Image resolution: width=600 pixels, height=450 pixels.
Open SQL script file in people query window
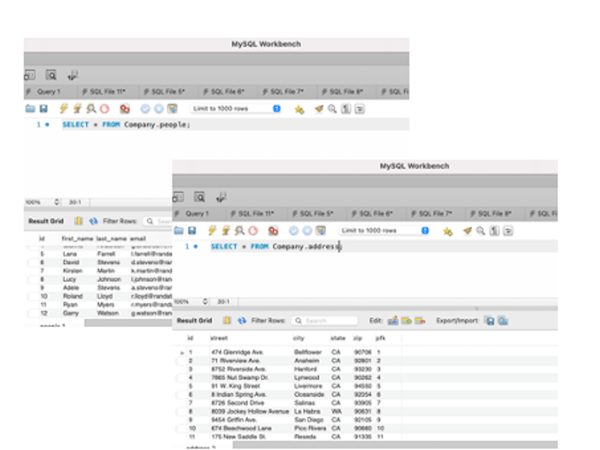point(30,109)
